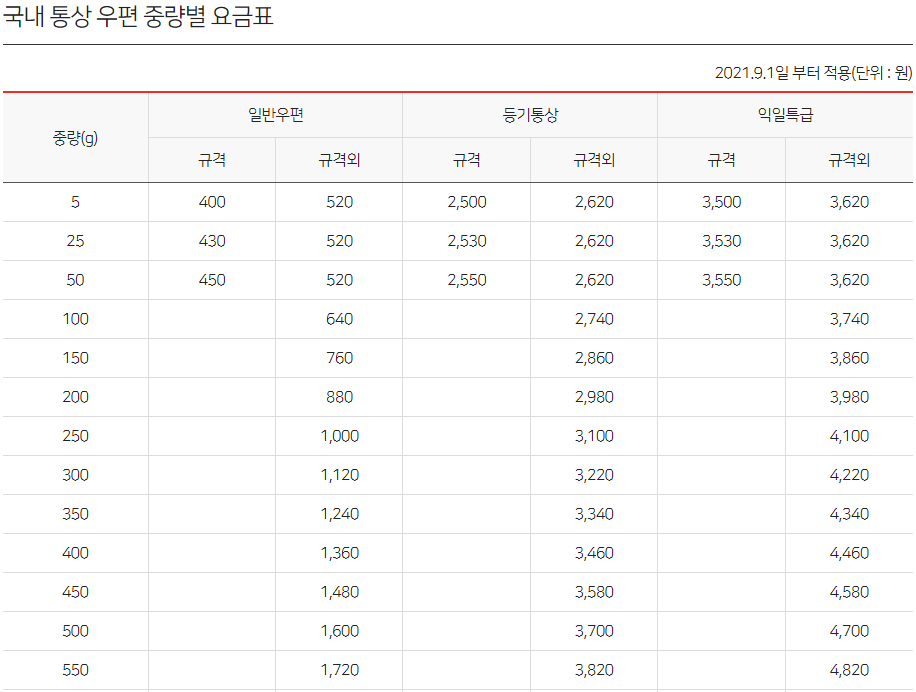The height and width of the screenshot is (692, 916).
Task: Click the price '2,550'
Action: point(467,280)
